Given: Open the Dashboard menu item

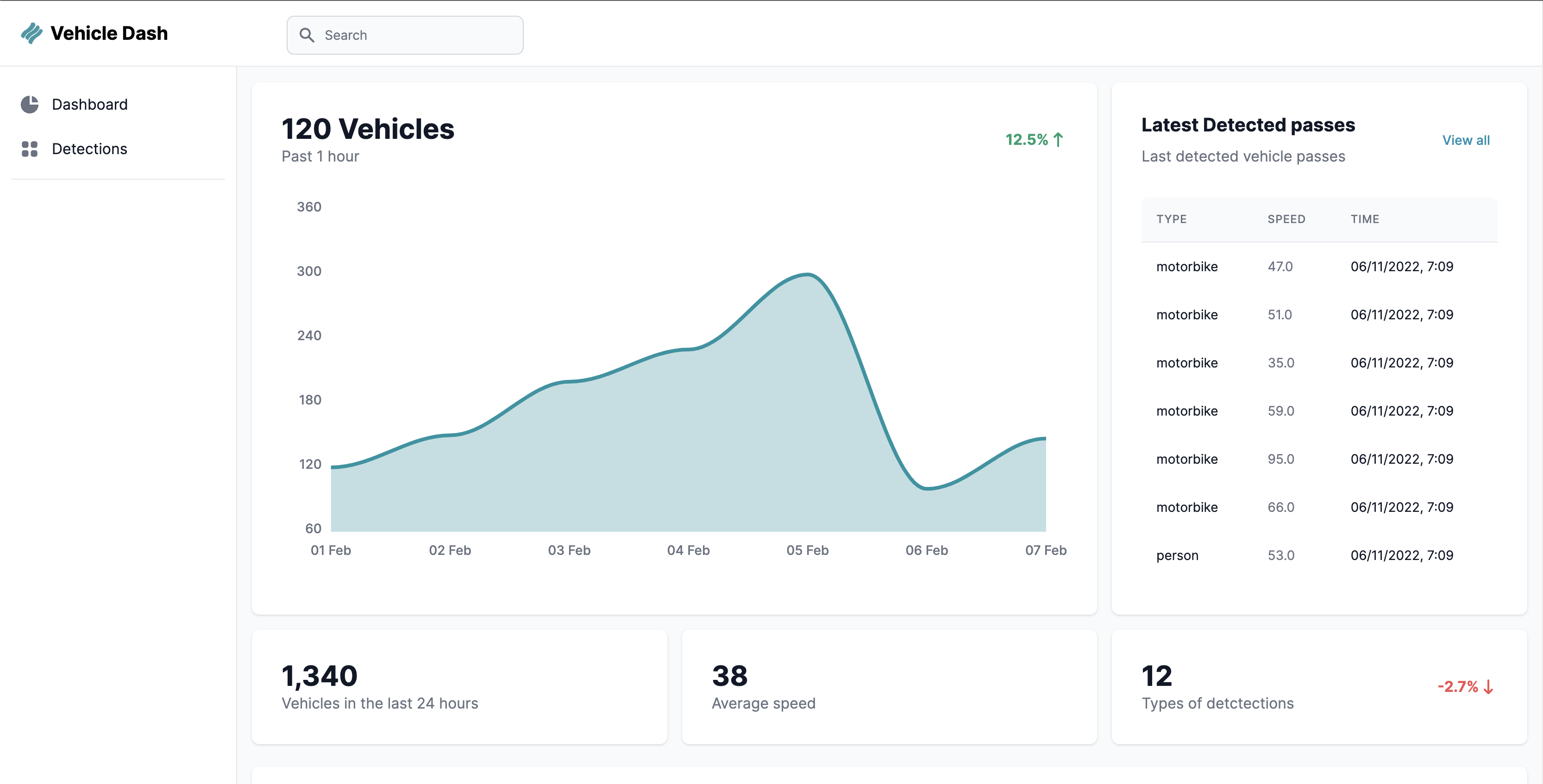Looking at the screenshot, I should pyautogui.click(x=89, y=104).
